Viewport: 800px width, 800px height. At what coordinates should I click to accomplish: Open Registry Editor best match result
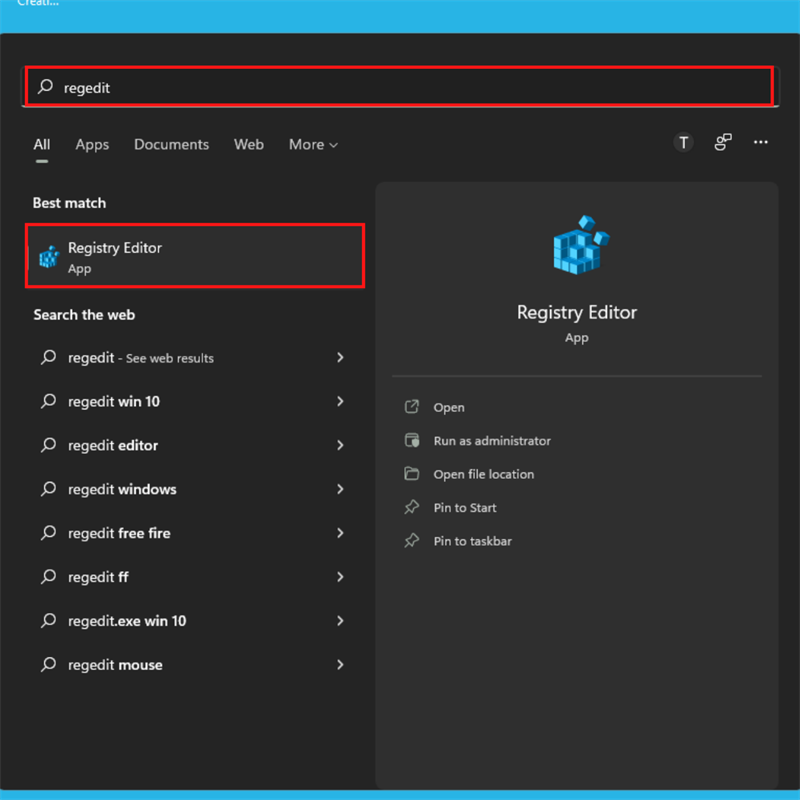pos(195,256)
